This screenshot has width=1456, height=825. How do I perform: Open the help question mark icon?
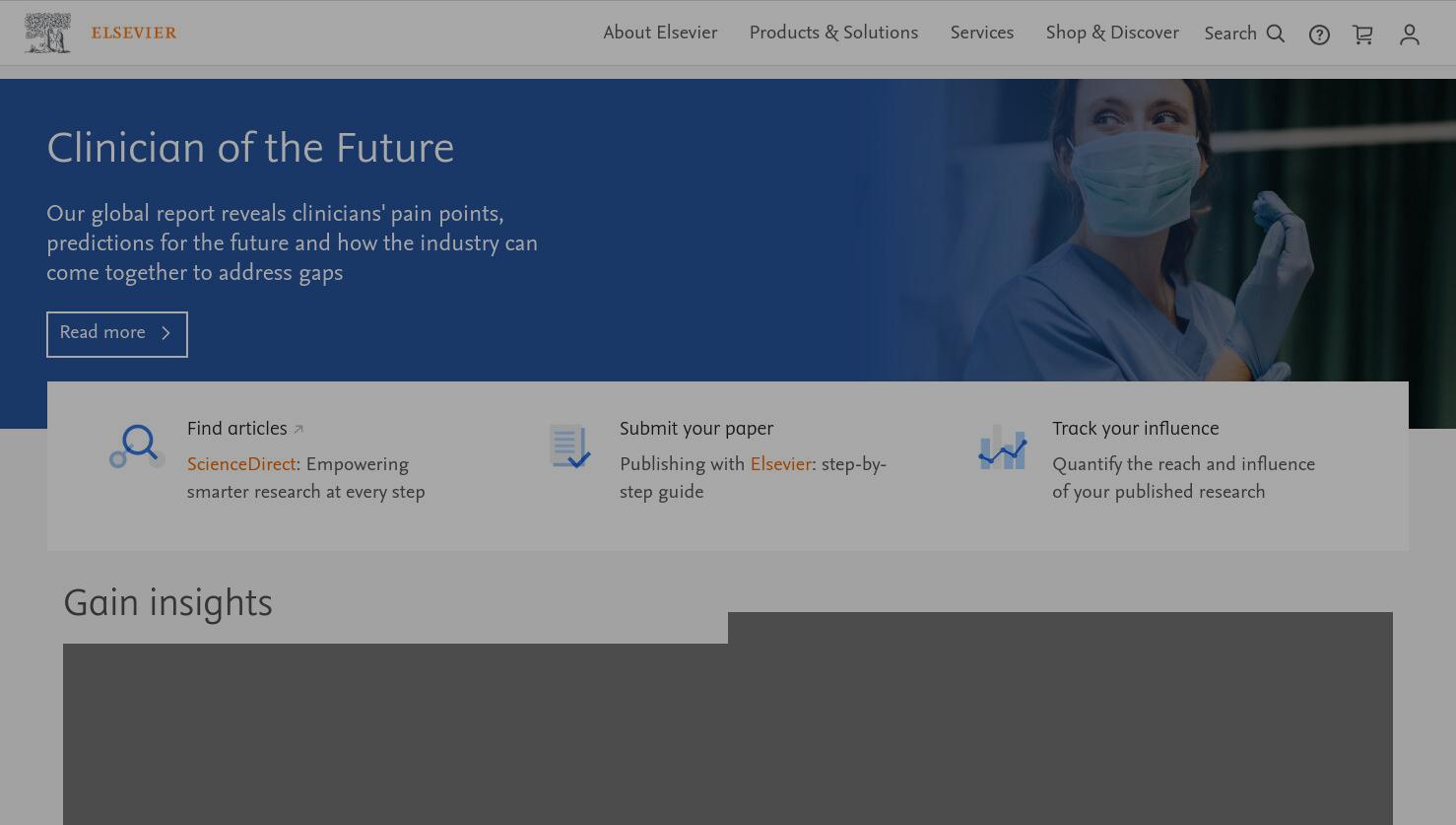pyautogui.click(x=1319, y=34)
